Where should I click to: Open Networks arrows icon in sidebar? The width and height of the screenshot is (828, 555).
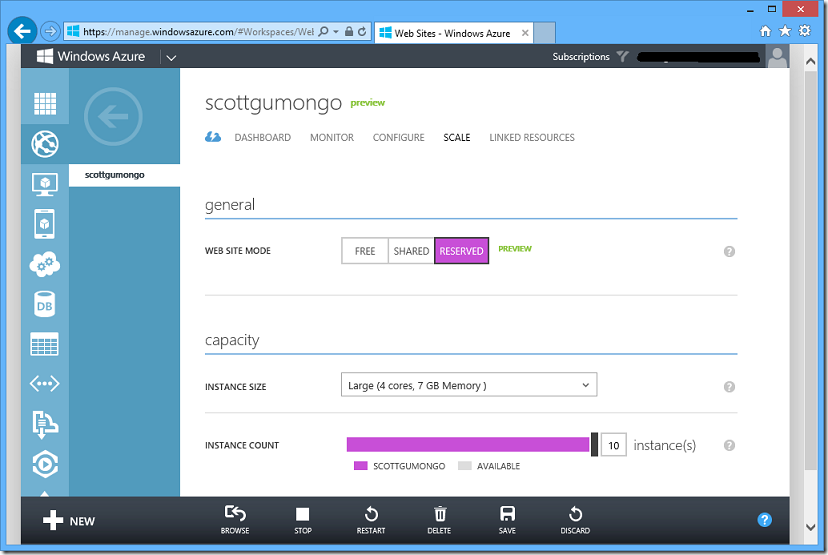click(x=45, y=384)
